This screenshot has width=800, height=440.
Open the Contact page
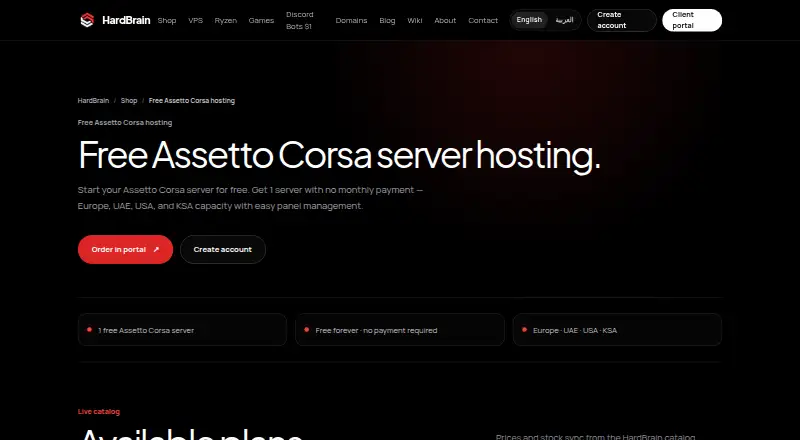coord(483,20)
